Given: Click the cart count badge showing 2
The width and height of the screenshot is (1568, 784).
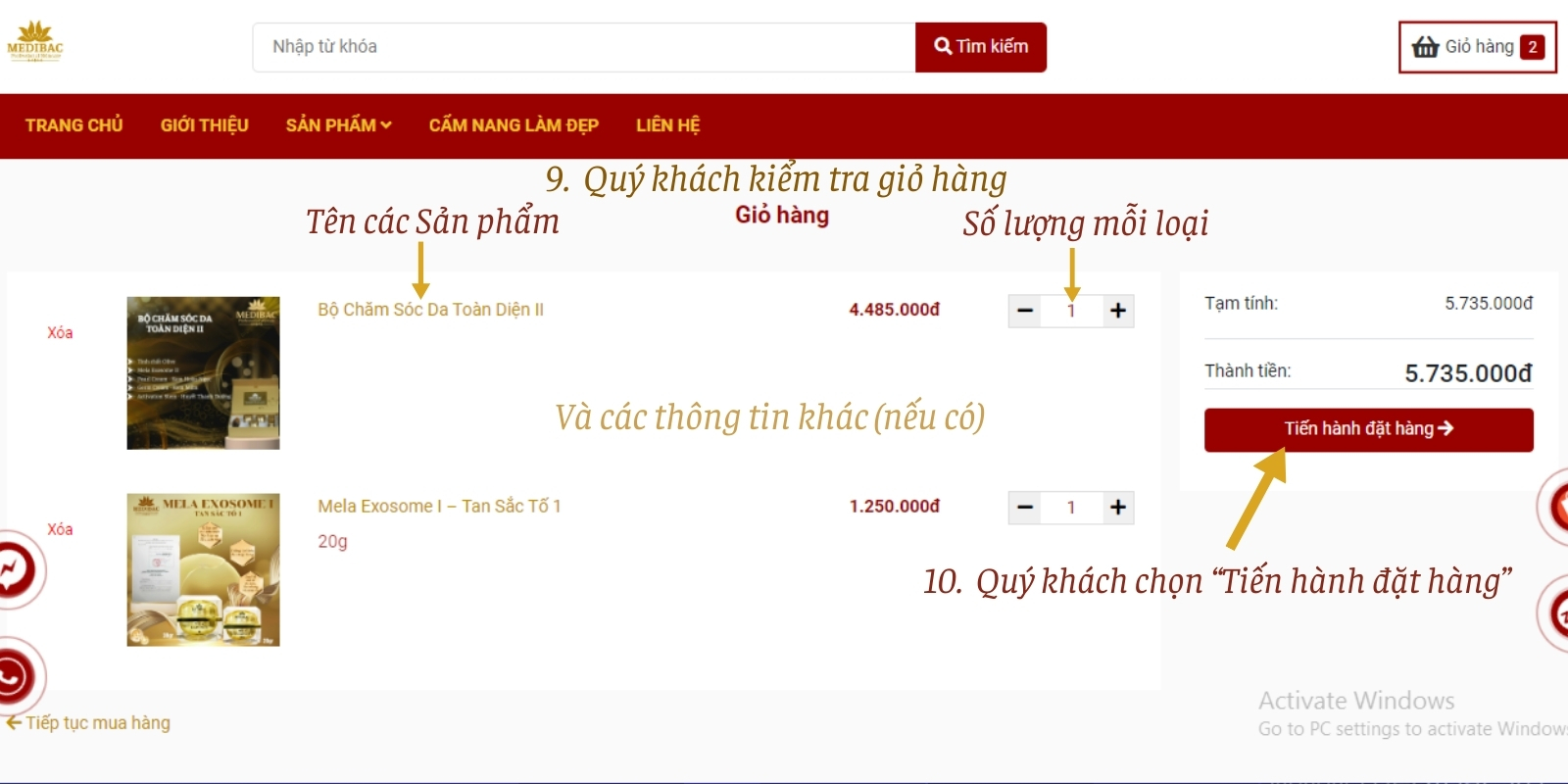Looking at the screenshot, I should 1533,47.
